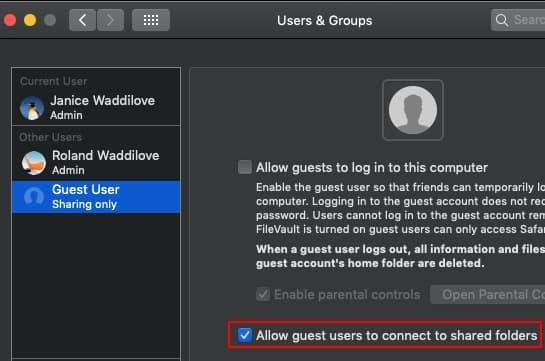Image resolution: width=545 pixels, height=361 pixels.
Task: Select Janice Waddilove in user list
Action: 96,108
